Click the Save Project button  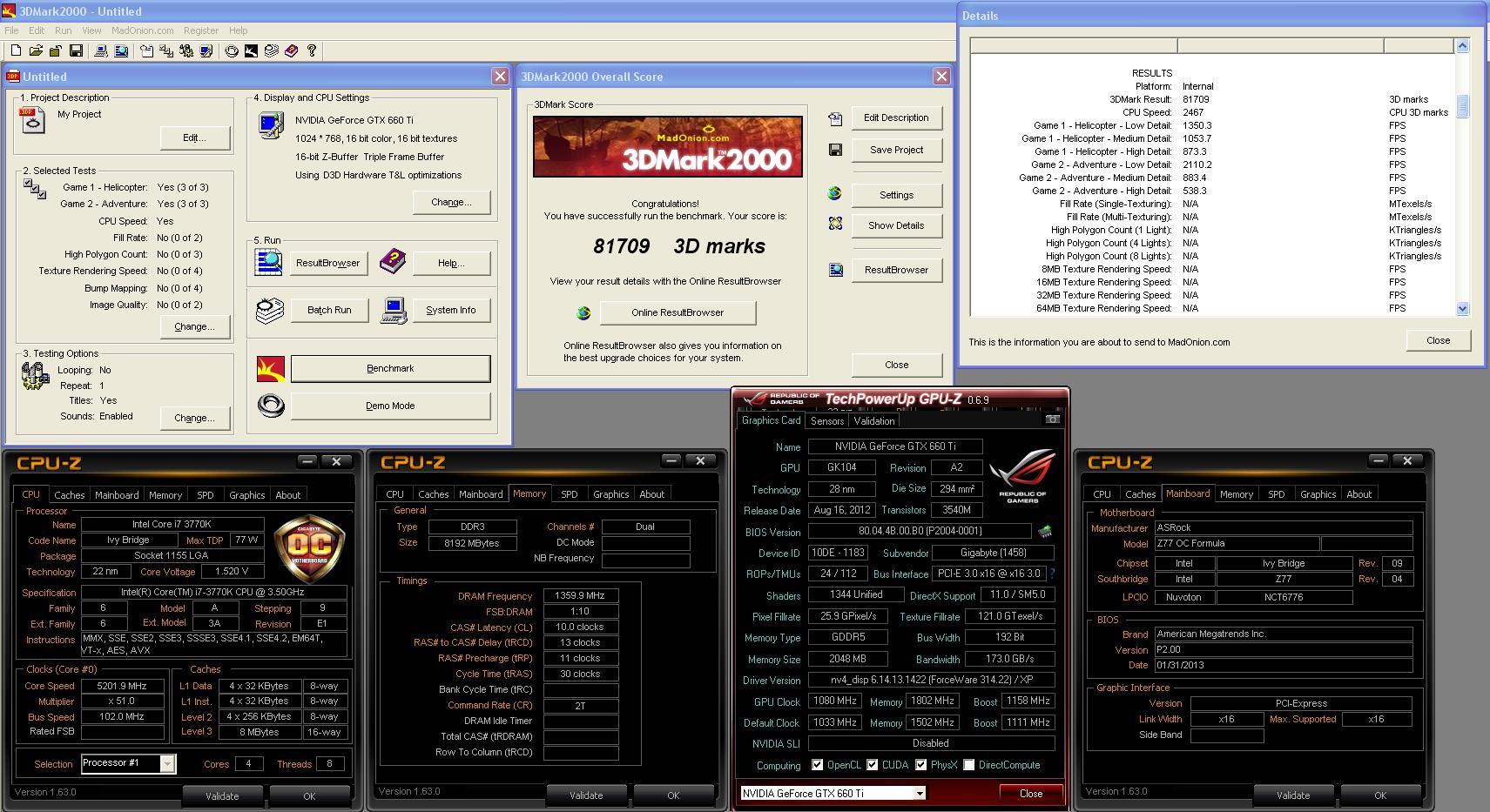896,150
